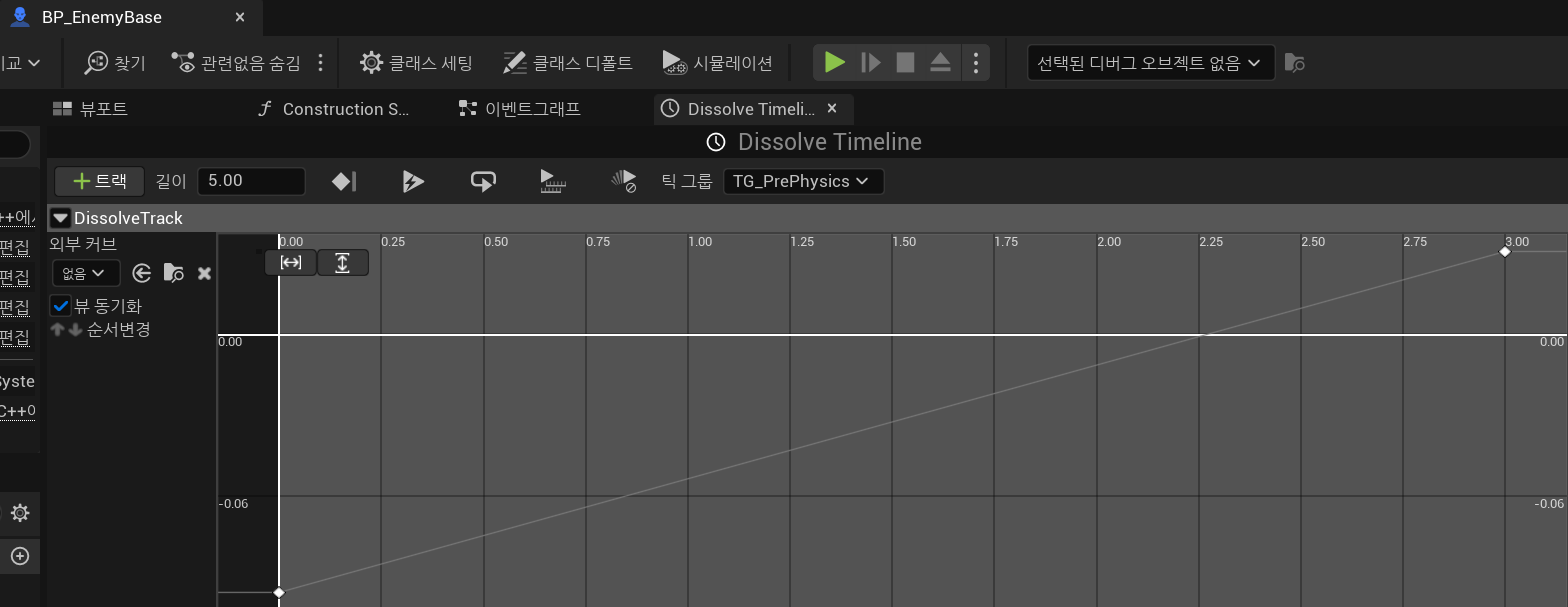This screenshot has height=607, width=1568.
Task: Click the zoom to fit horizontal button
Action: click(x=291, y=262)
